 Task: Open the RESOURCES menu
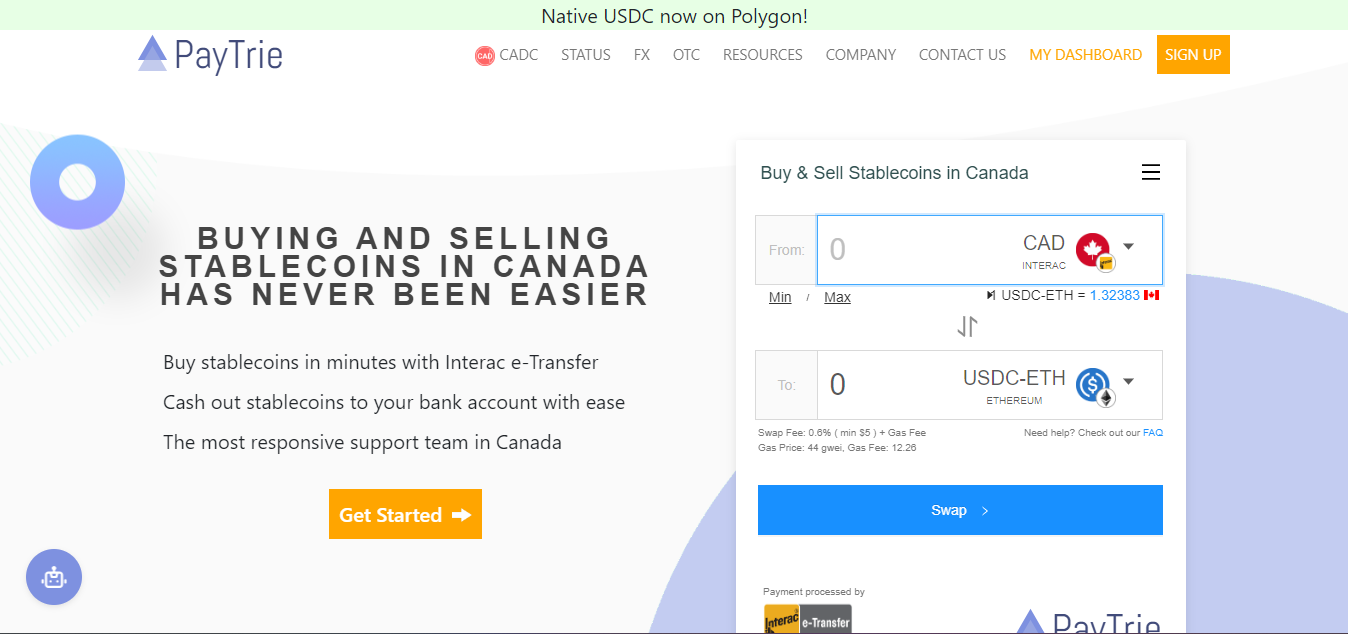pyautogui.click(x=763, y=55)
